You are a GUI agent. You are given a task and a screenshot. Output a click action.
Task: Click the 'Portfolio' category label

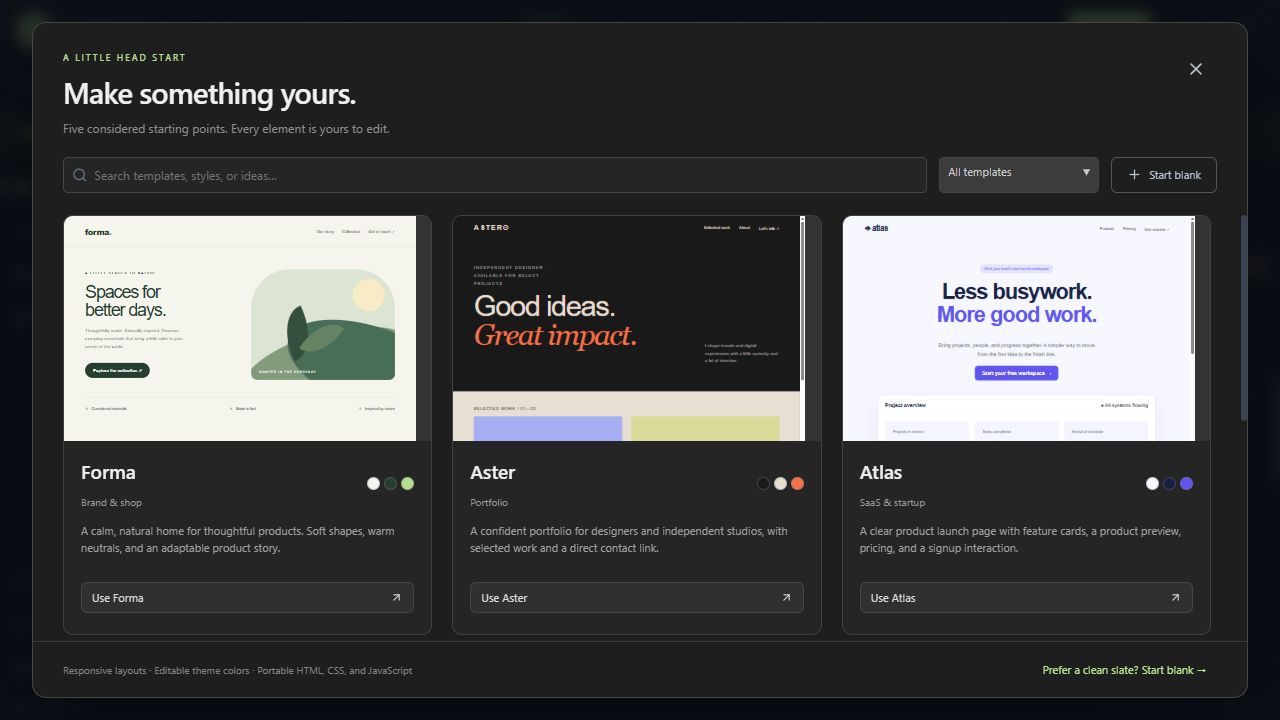coord(489,503)
